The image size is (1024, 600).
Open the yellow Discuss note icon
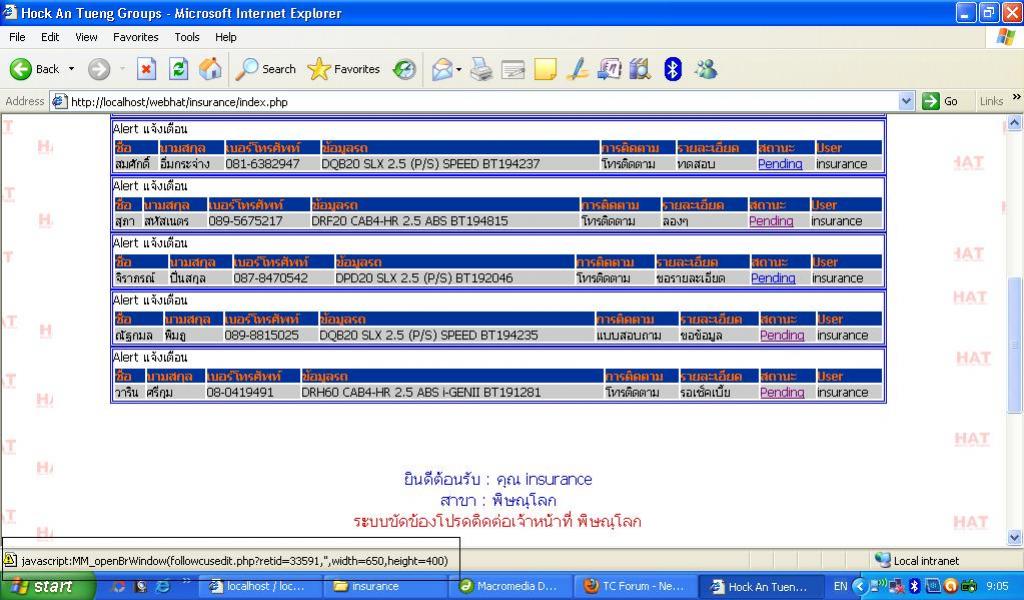point(545,69)
